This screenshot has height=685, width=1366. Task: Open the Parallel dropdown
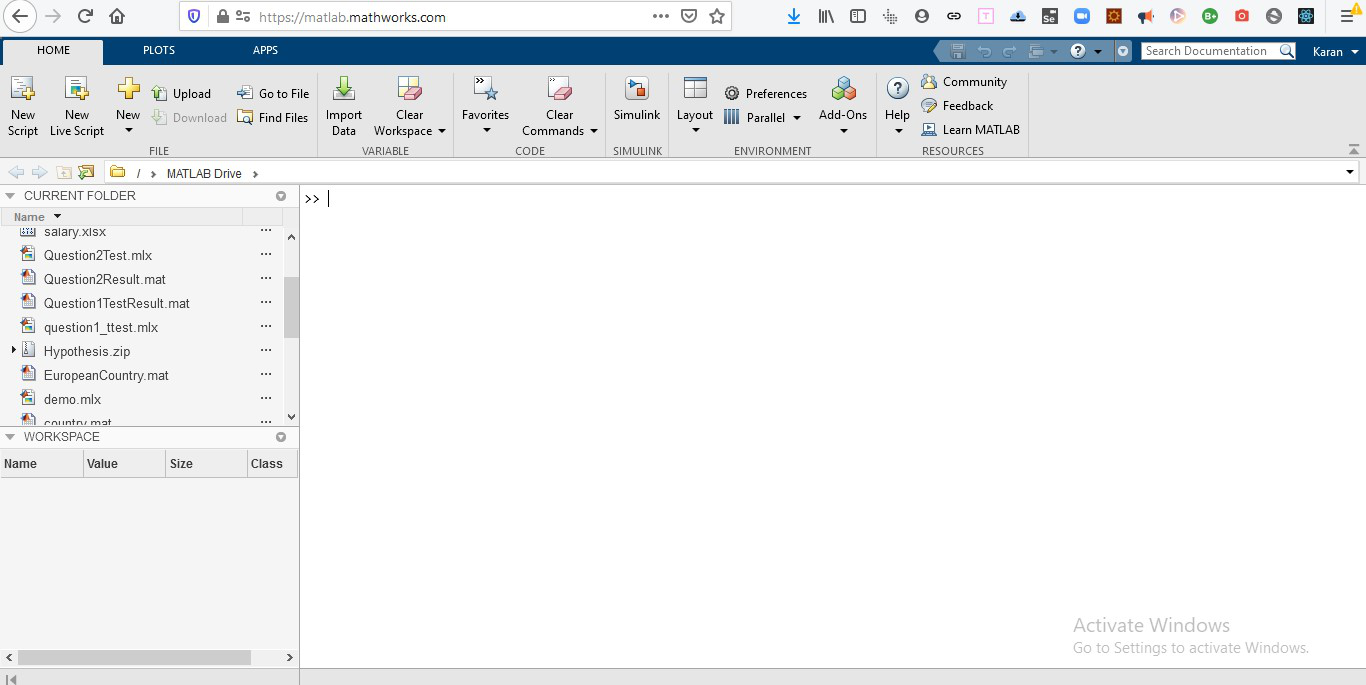[762, 117]
